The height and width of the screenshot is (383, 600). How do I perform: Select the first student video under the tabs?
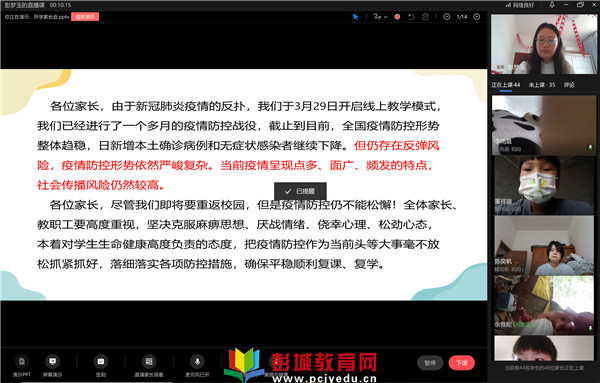point(544,125)
